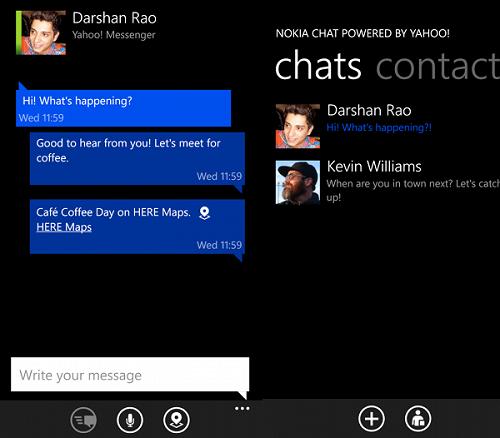Tap the share location pin icon

pyautogui.click(x=177, y=420)
